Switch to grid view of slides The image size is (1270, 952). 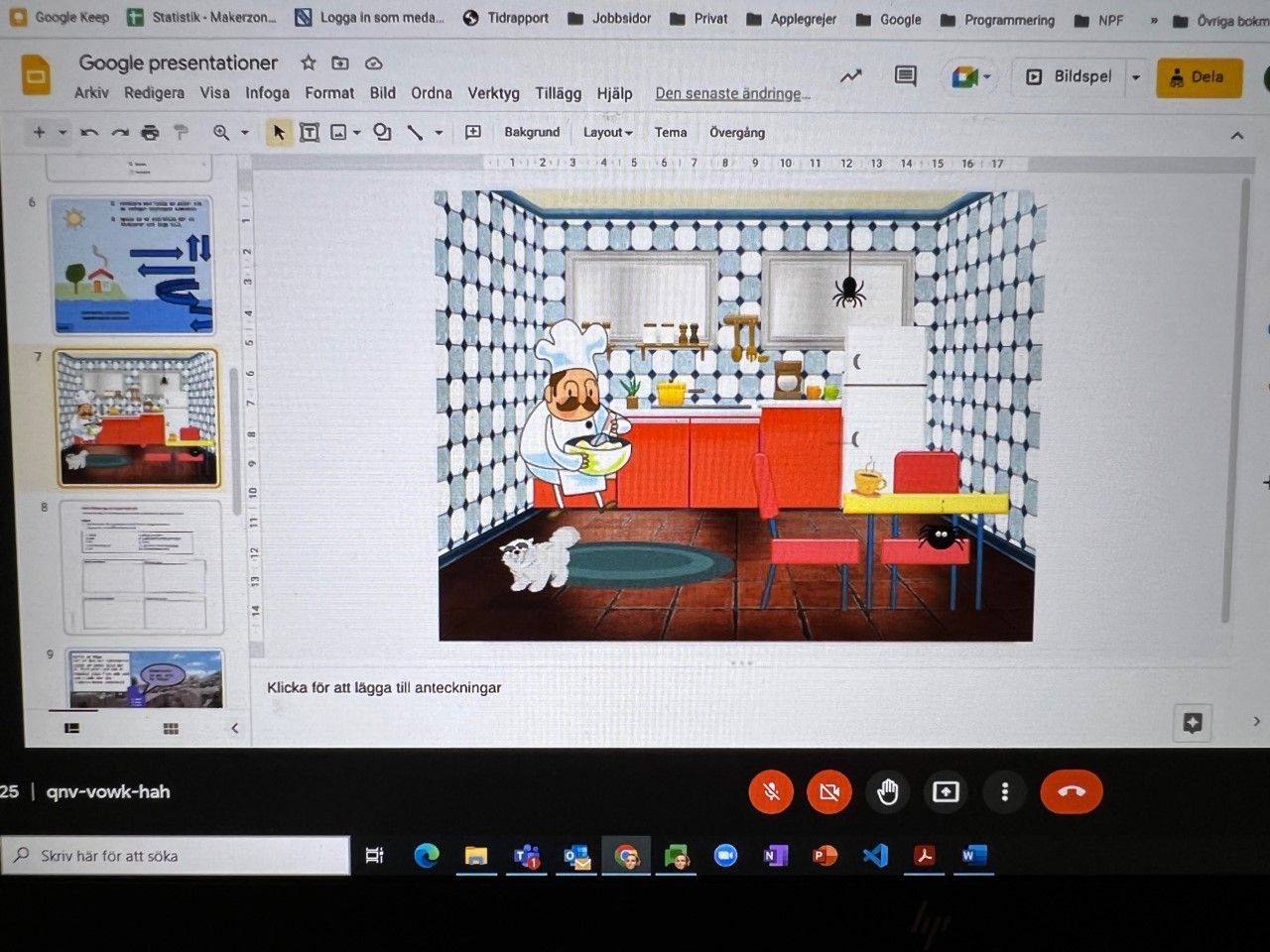click(x=171, y=728)
